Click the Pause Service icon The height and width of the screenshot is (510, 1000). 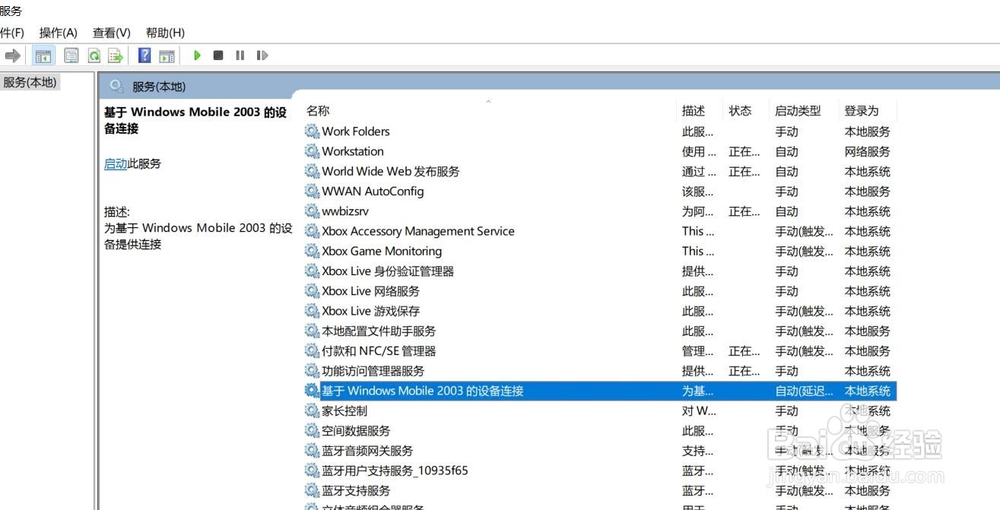coord(240,55)
